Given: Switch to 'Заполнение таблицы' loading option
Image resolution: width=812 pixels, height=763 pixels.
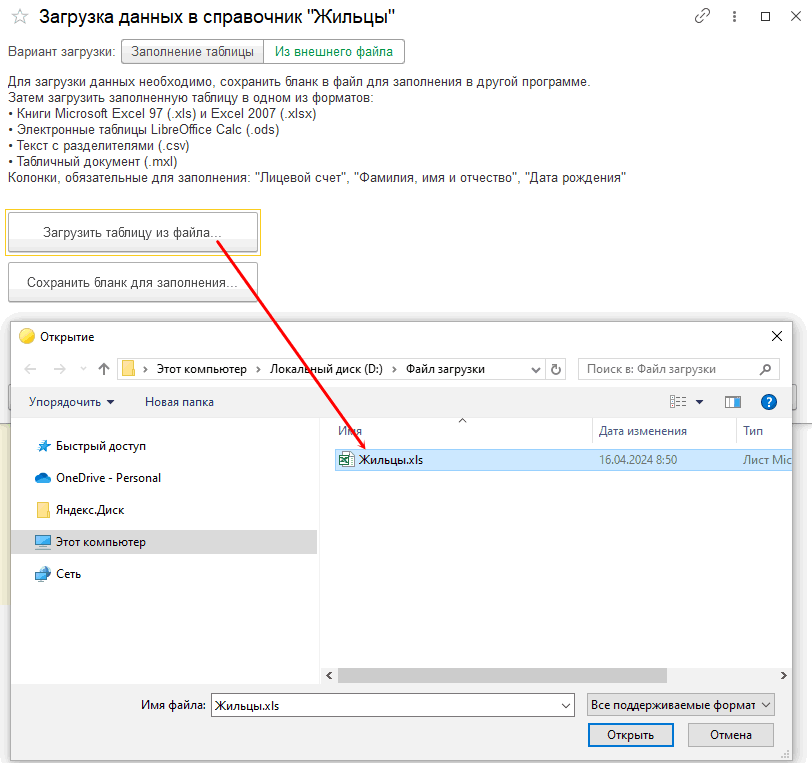Looking at the screenshot, I should [x=192, y=52].
